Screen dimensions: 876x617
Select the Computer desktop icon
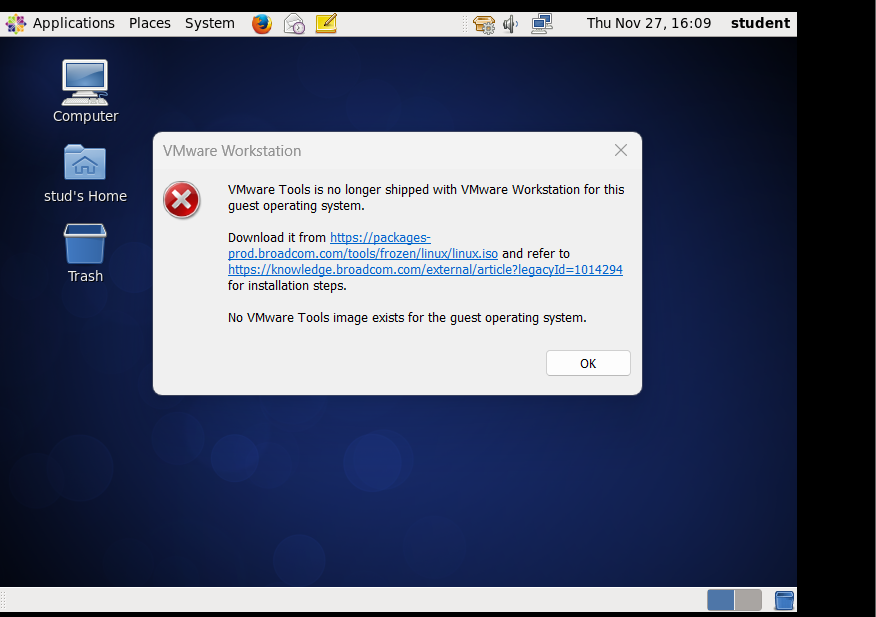[85, 92]
